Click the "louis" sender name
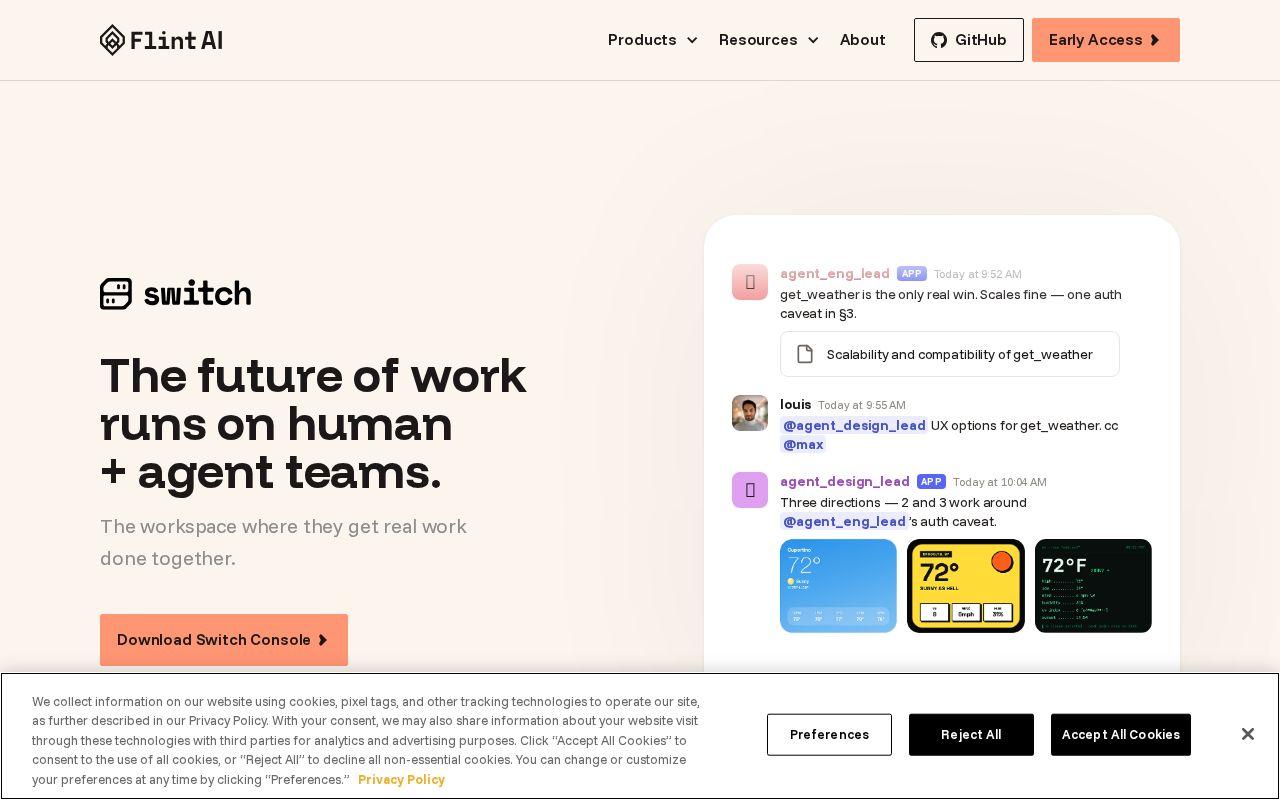The height and width of the screenshot is (800, 1280). tap(796, 405)
